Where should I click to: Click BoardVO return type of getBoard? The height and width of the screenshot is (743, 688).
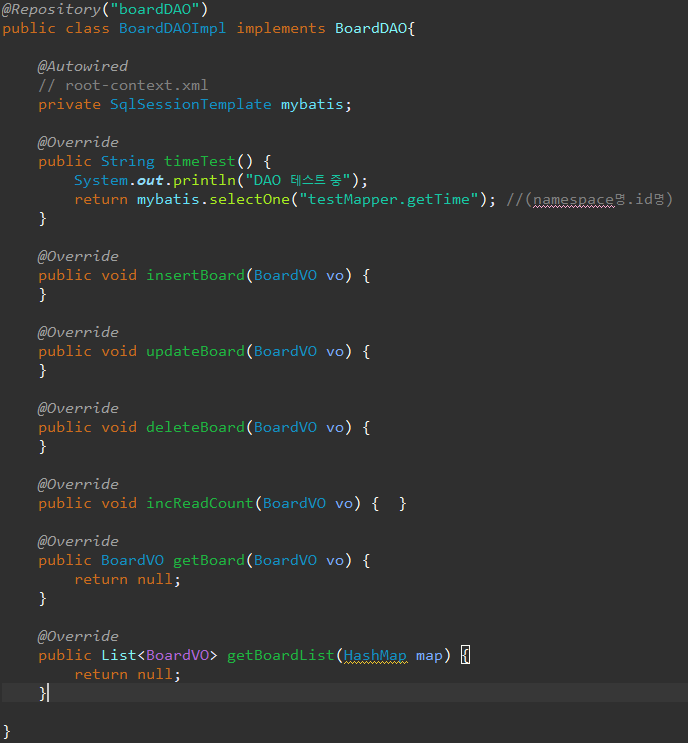(132, 561)
